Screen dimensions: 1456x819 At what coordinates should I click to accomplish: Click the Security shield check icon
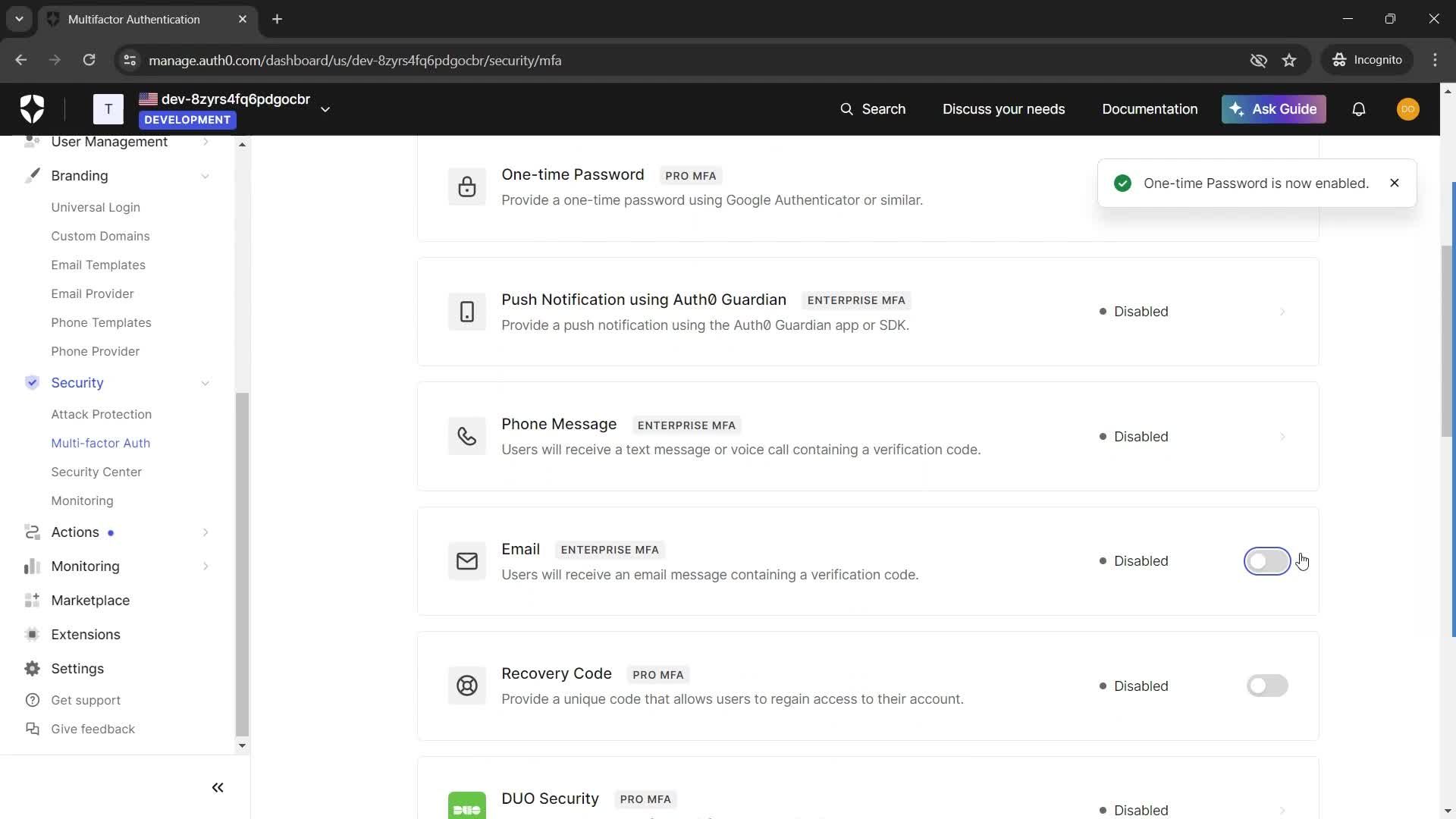pos(32,382)
